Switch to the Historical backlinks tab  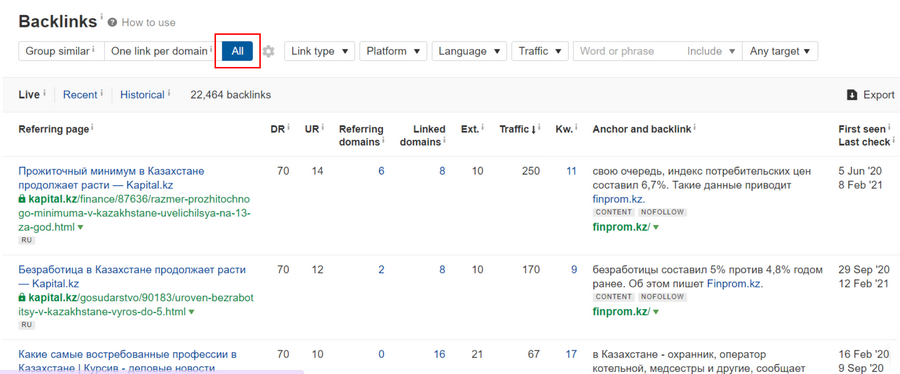tap(142, 95)
